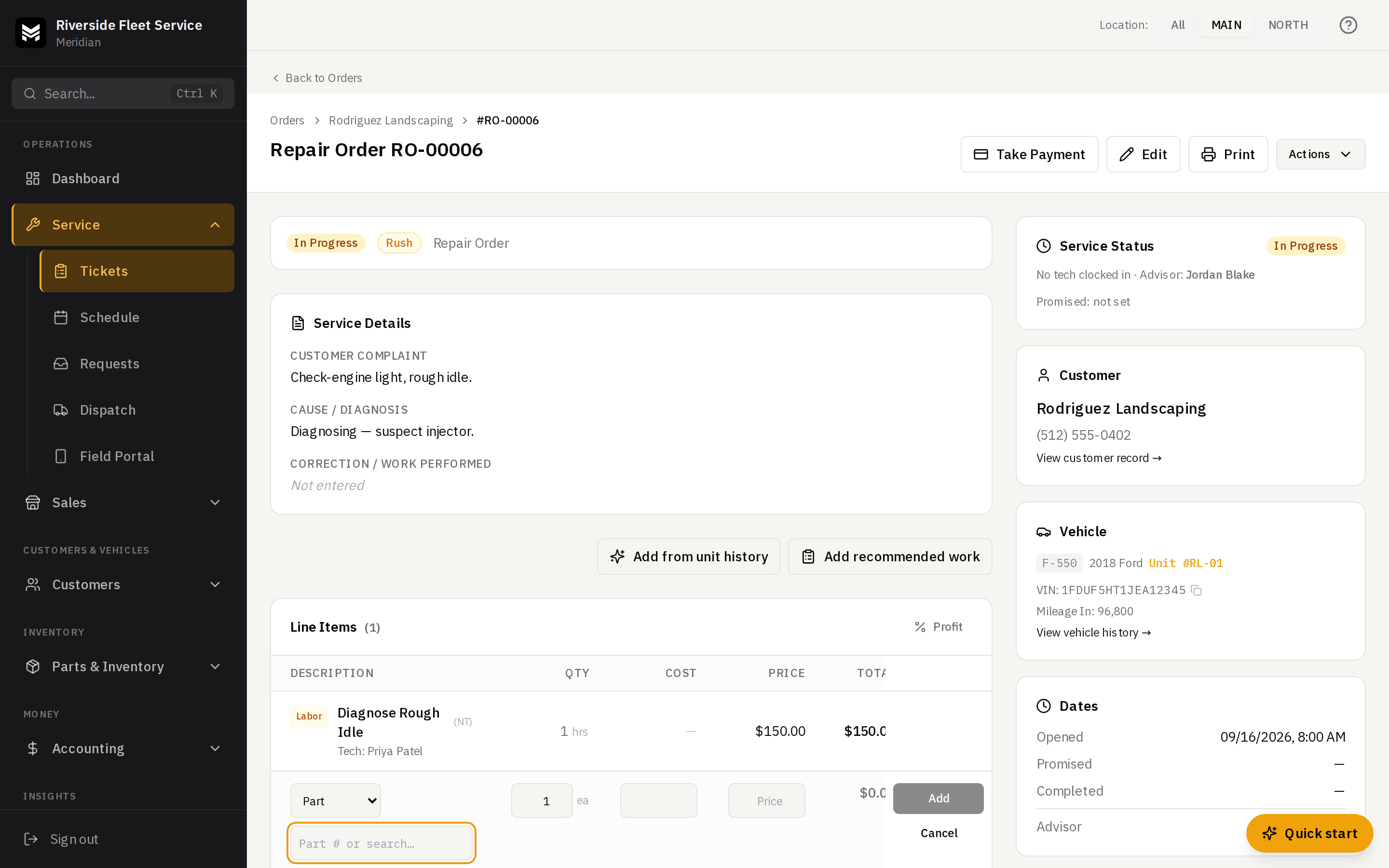
Task: Expand the Sales section chevron
Action: coord(215,502)
